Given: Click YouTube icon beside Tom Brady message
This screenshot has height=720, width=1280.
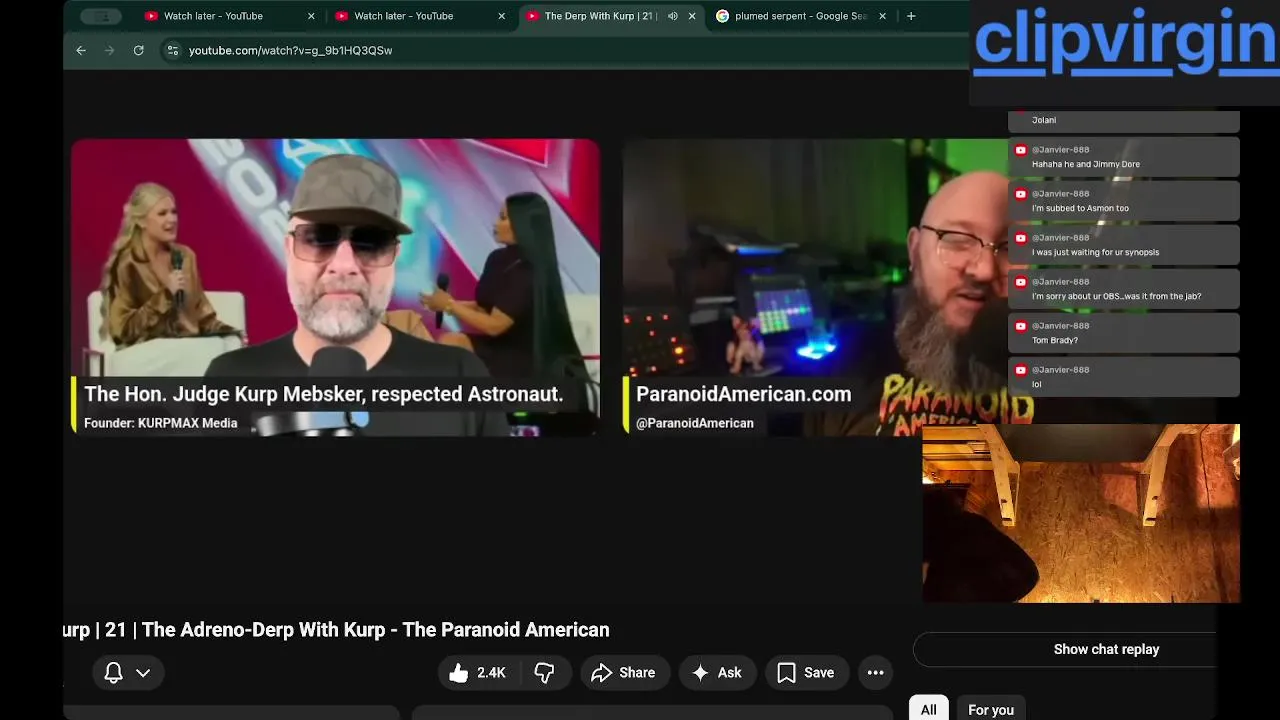Looking at the screenshot, I should (x=1021, y=326).
